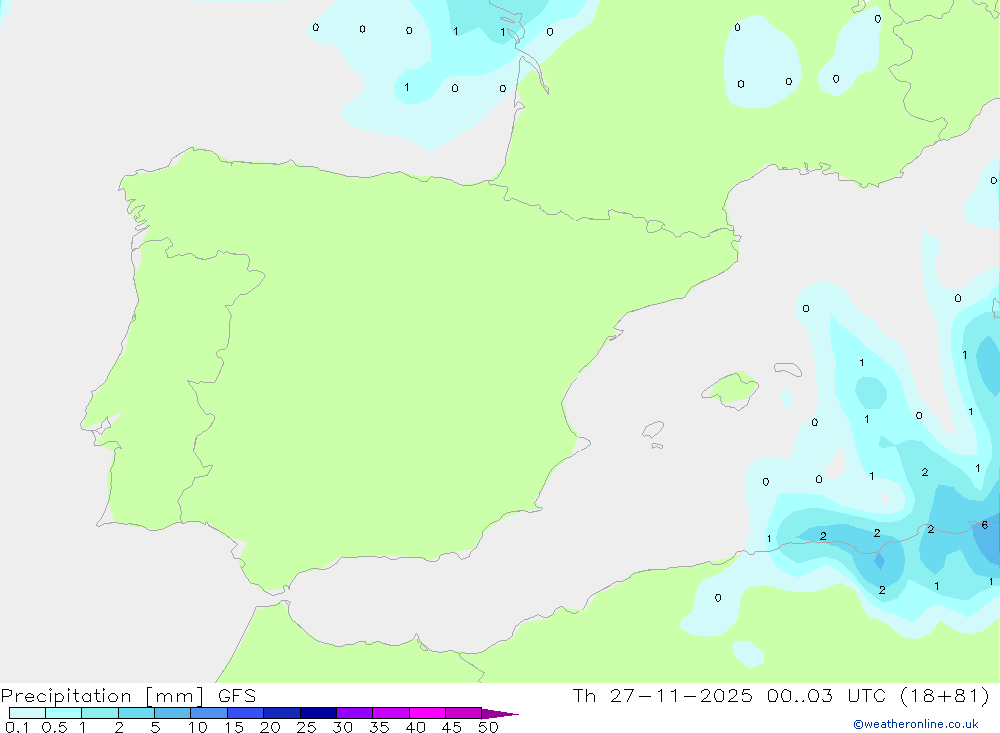Click the "6" precipitation value on the map

point(985,525)
